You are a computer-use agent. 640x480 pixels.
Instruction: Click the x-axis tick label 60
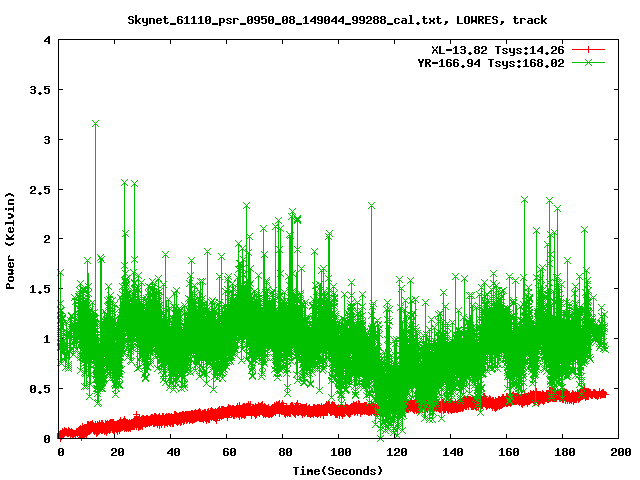click(227, 452)
